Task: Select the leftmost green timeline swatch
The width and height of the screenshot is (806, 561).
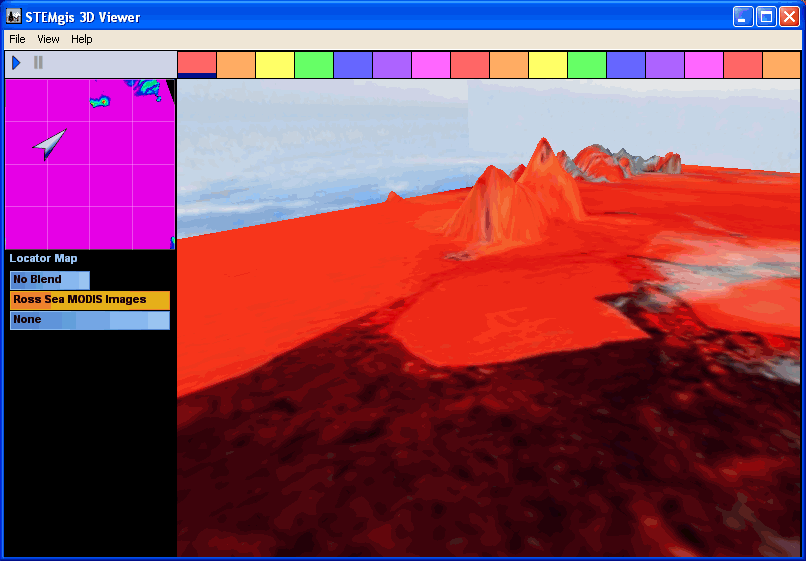Action: [314, 65]
